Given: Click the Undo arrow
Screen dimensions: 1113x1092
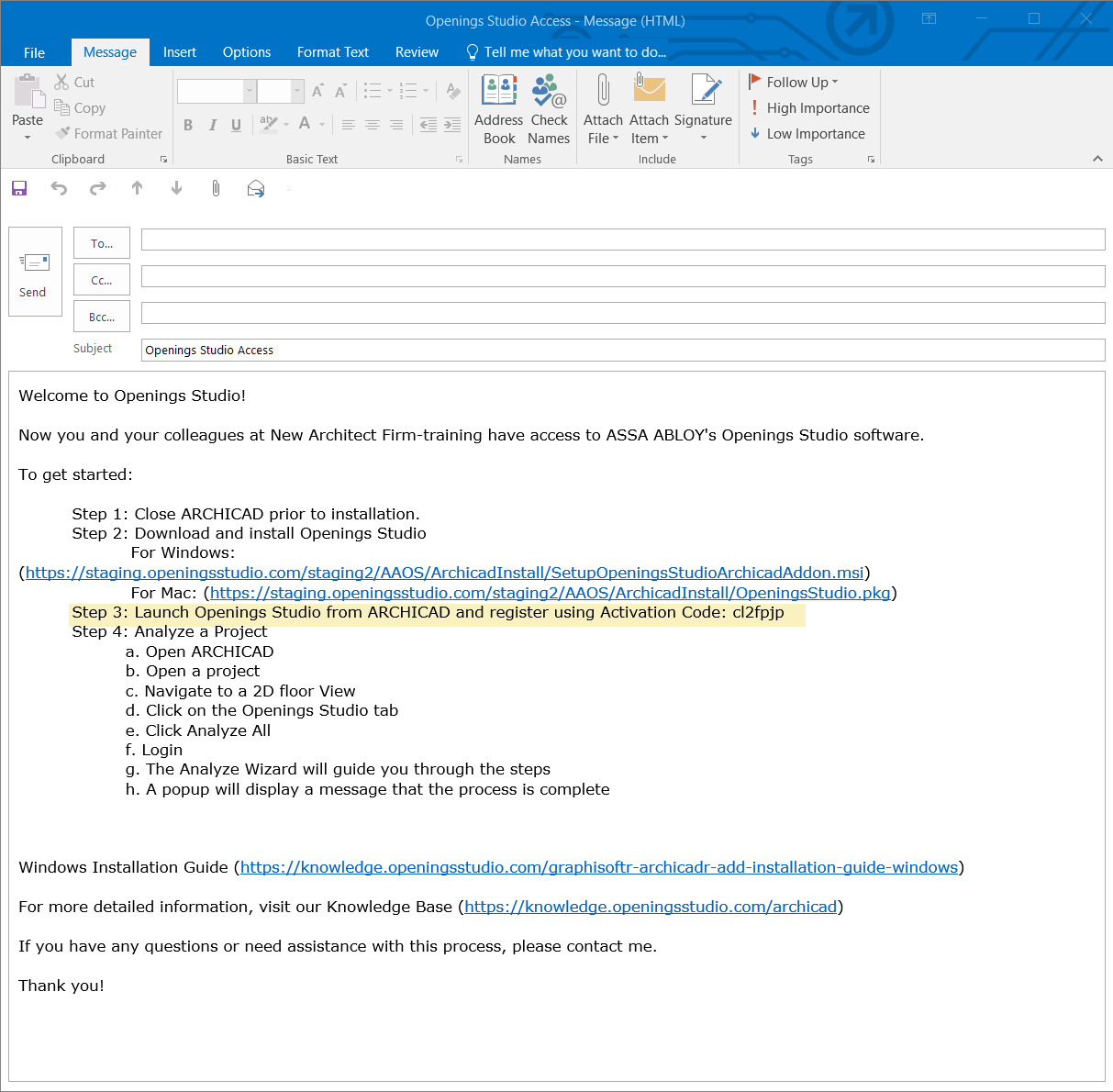Looking at the screenshot, I should pos(59,188).
